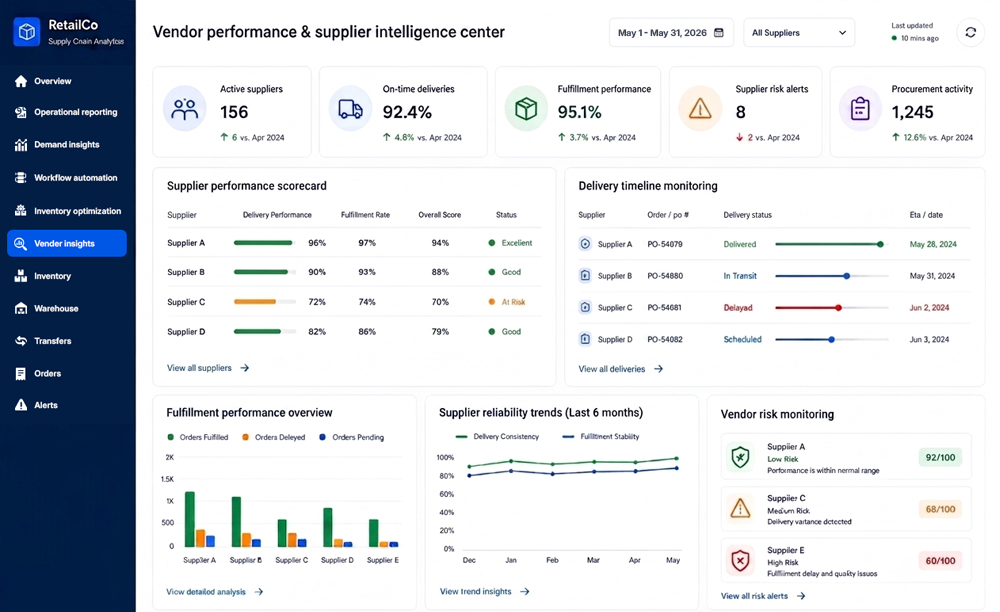Click Supplier A green fulfilled bar in chart

[189, 519]
